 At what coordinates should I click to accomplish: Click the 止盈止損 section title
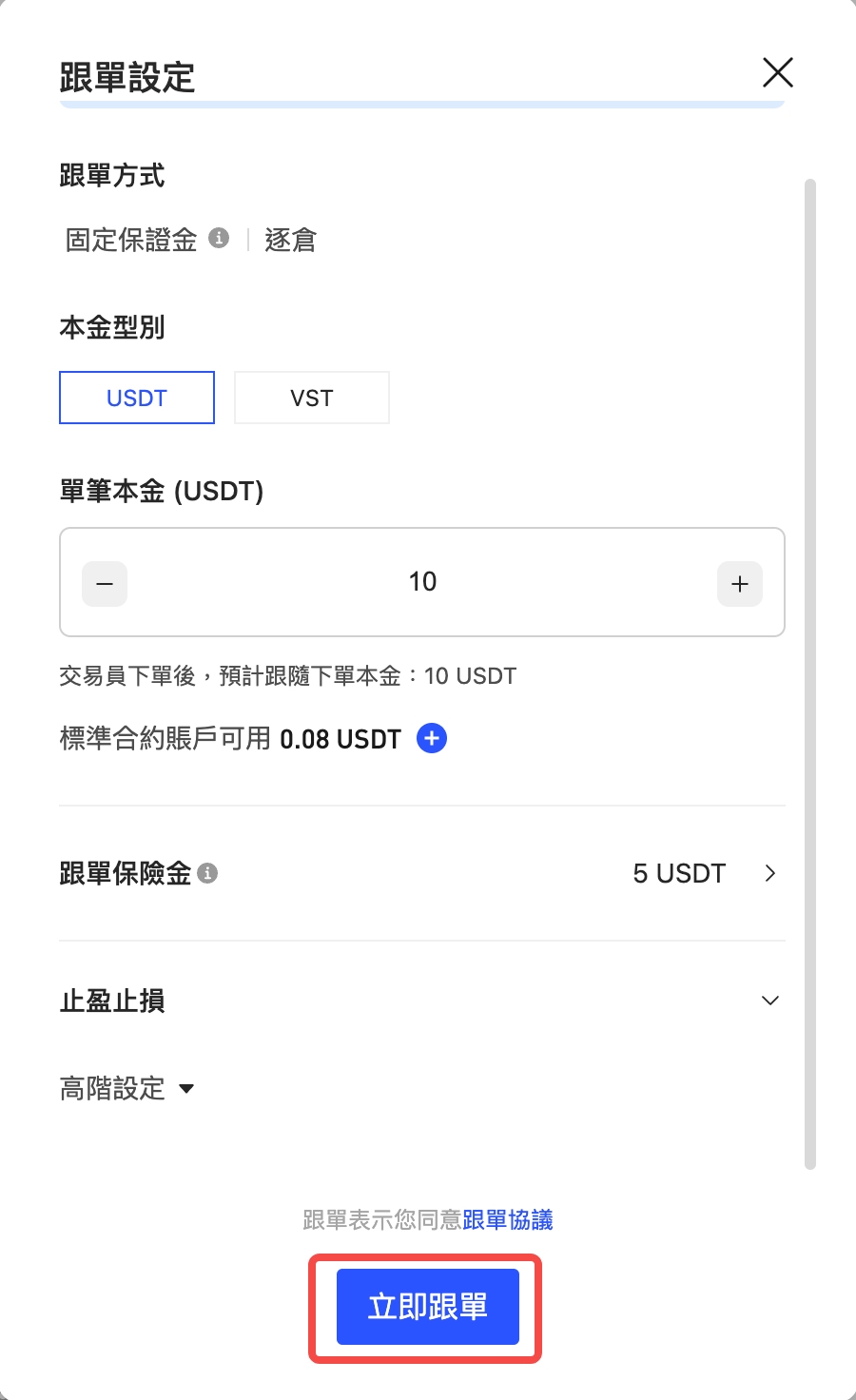(112, 1001)
